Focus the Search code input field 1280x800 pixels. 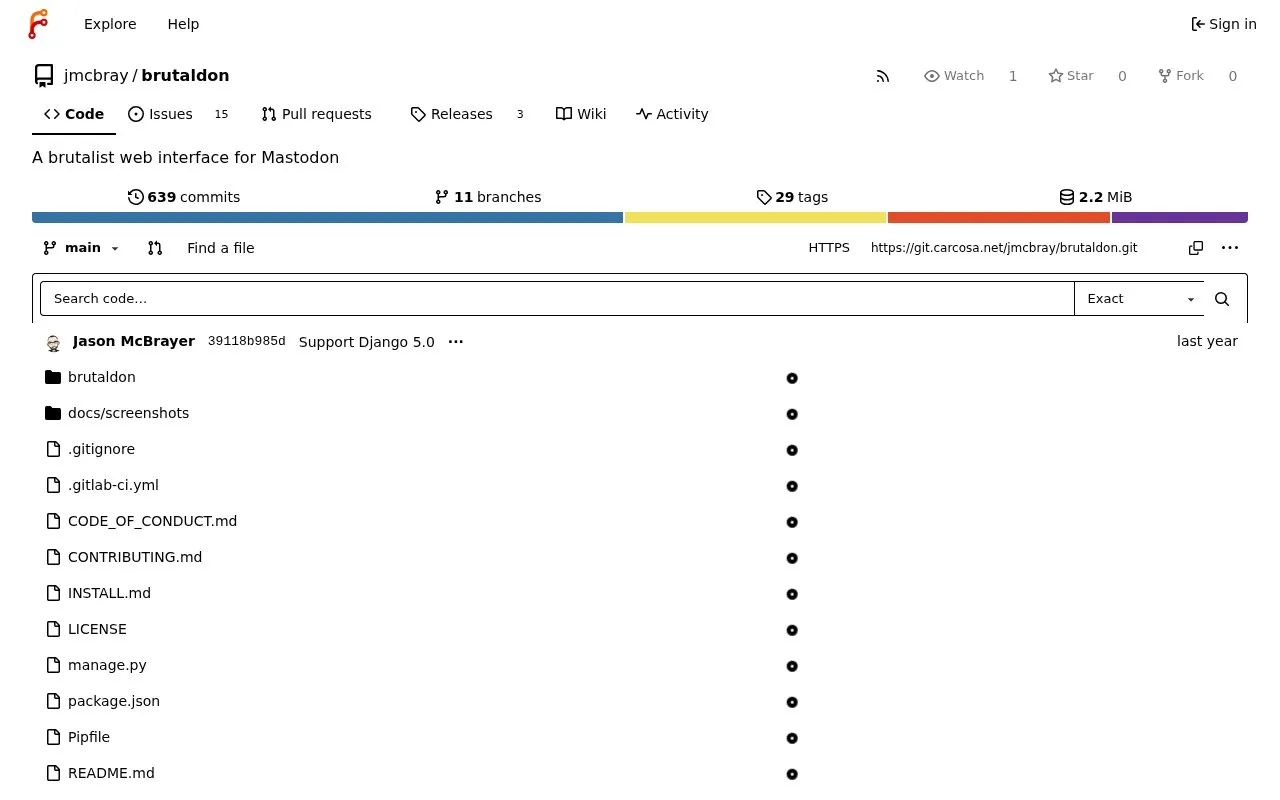pos(557,299)
